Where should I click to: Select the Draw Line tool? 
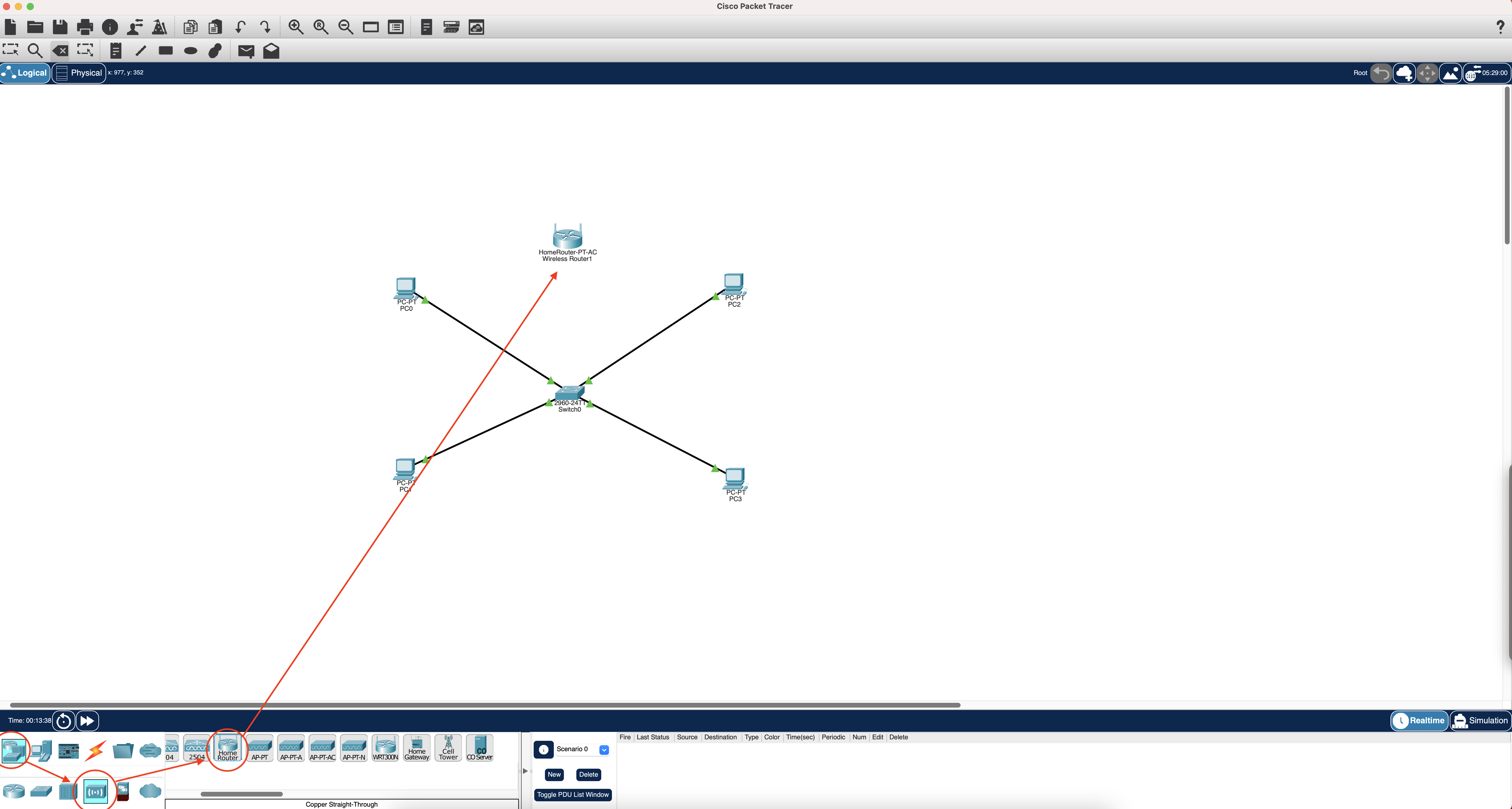(141, 51)
